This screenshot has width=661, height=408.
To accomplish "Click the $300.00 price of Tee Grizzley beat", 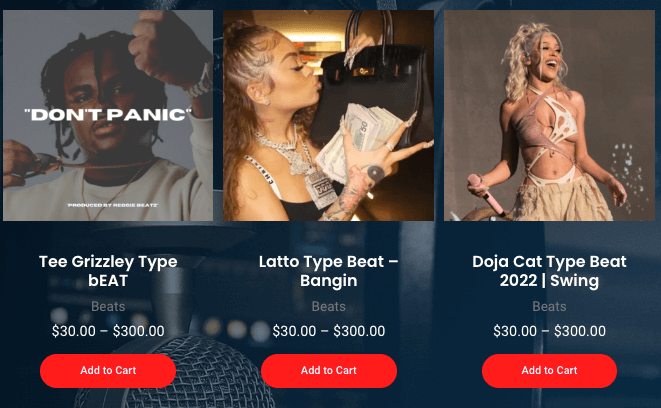I will pyautogui.click(x=138, y=331).
